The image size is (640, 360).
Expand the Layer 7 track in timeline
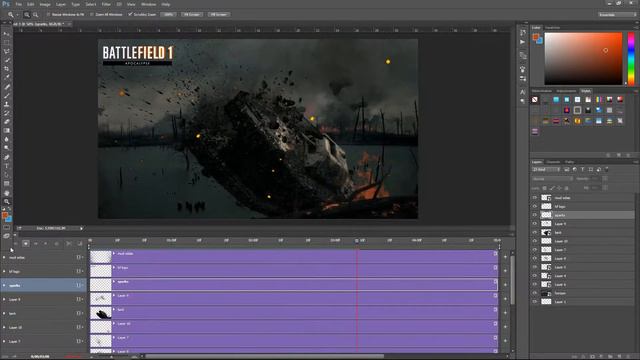pos(4,341)
